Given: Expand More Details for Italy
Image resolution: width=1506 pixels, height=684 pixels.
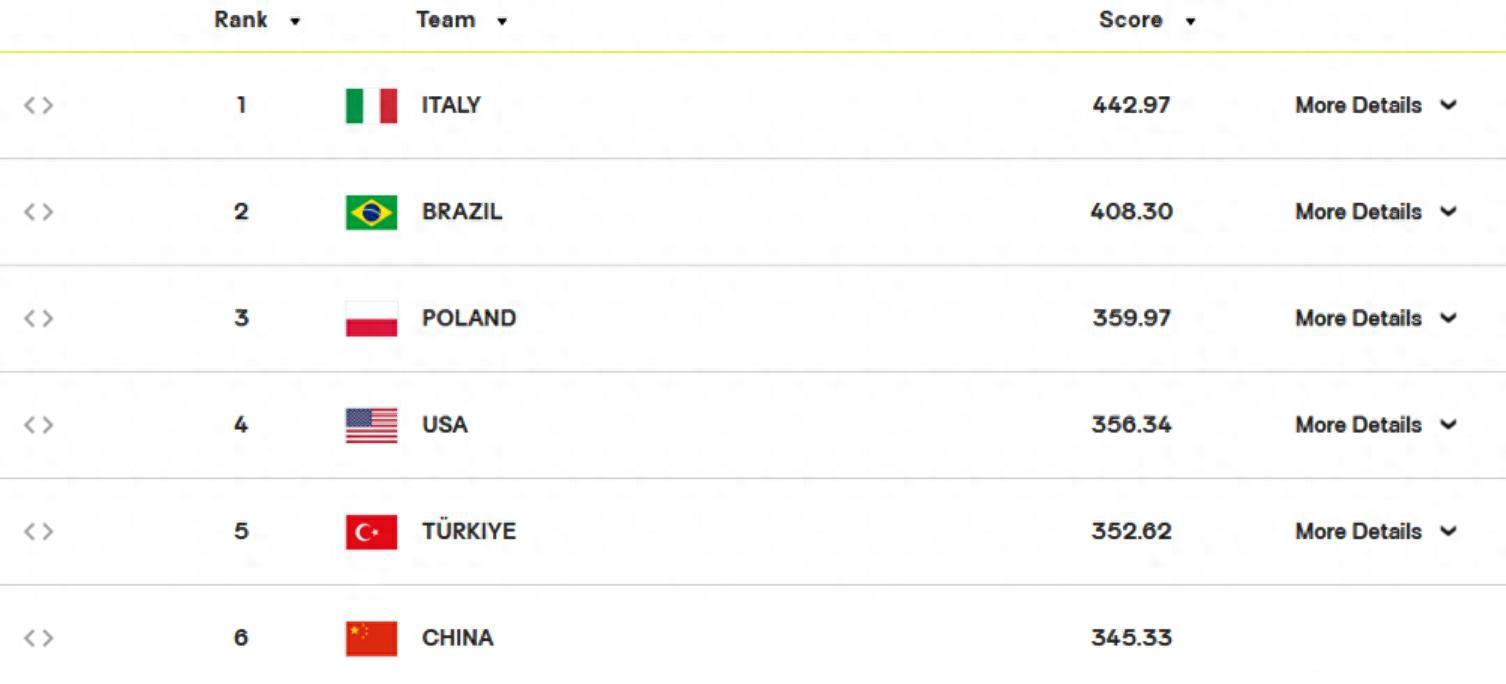Looking at the screenshot, I should [x=1376, y=105].
